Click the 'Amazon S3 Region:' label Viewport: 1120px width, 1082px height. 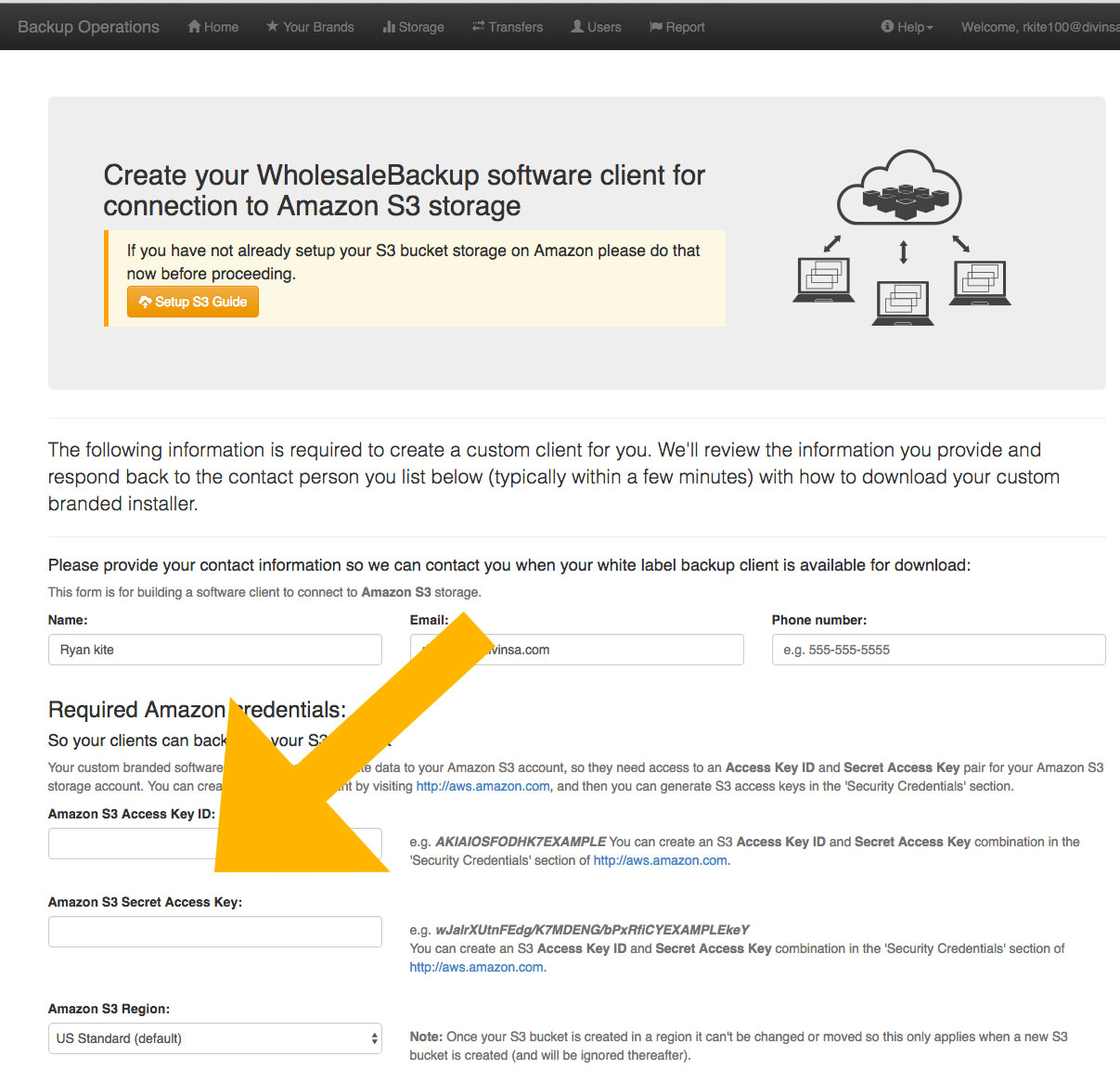(x=109, y=1009)
